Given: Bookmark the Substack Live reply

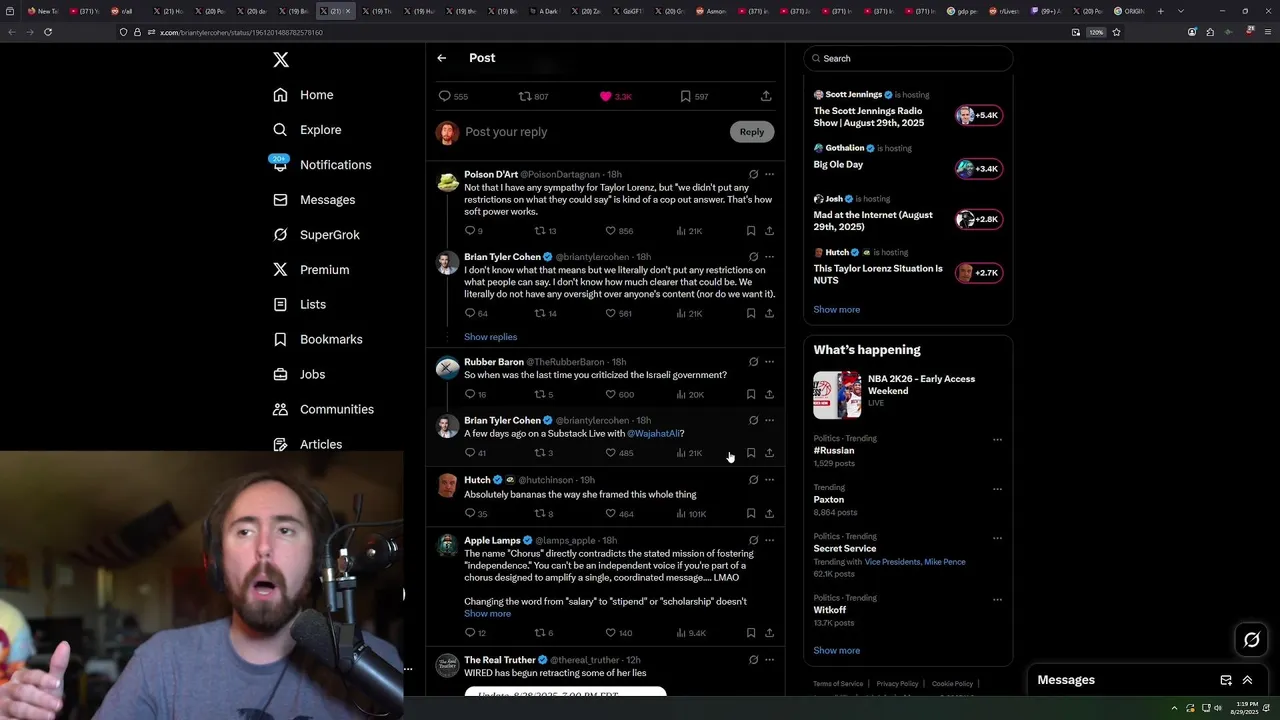Looking at the screenshot, I should tap(751, 453).
